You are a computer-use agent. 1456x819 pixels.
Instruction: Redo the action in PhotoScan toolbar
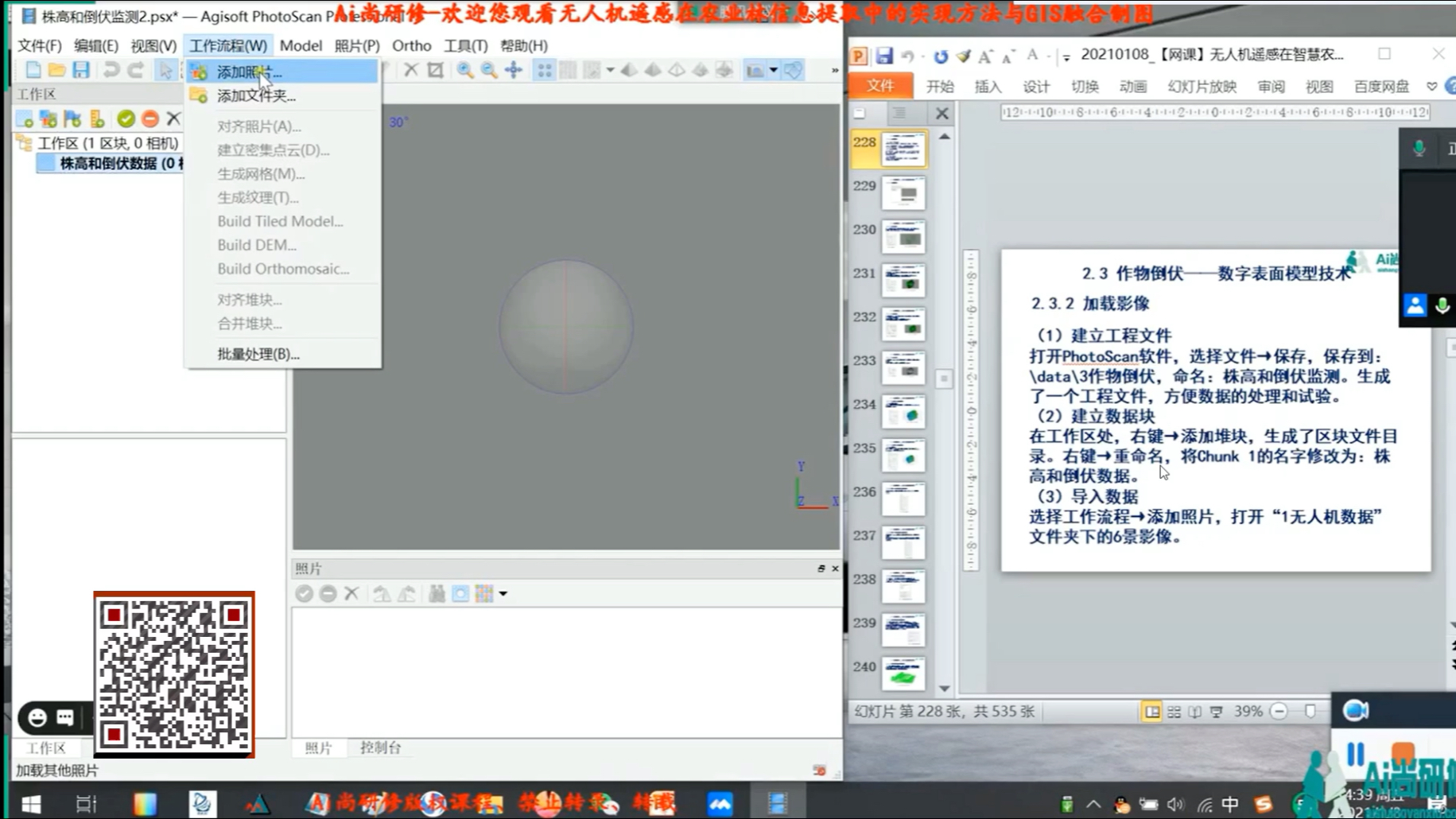pos(136,71)
